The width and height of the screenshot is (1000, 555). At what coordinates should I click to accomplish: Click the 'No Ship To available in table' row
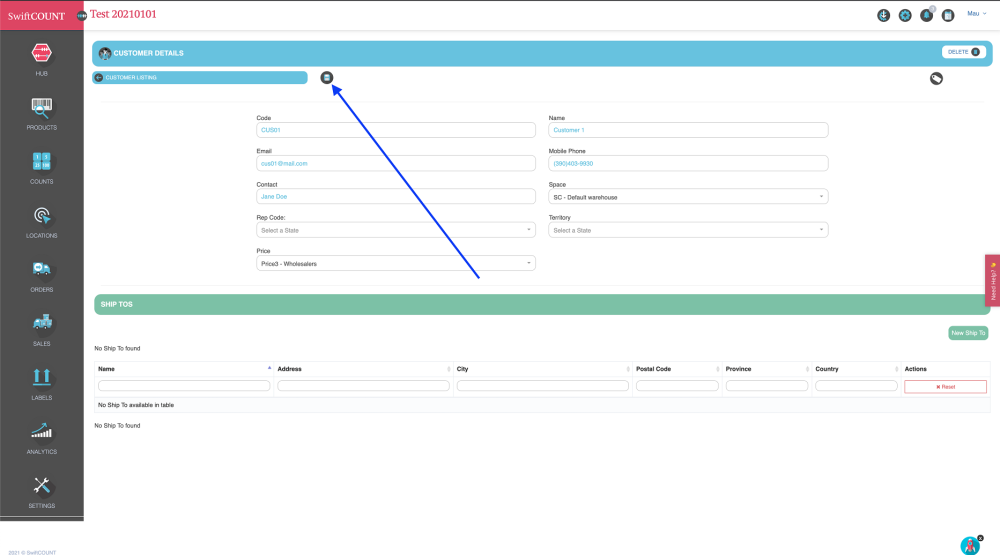542,405
